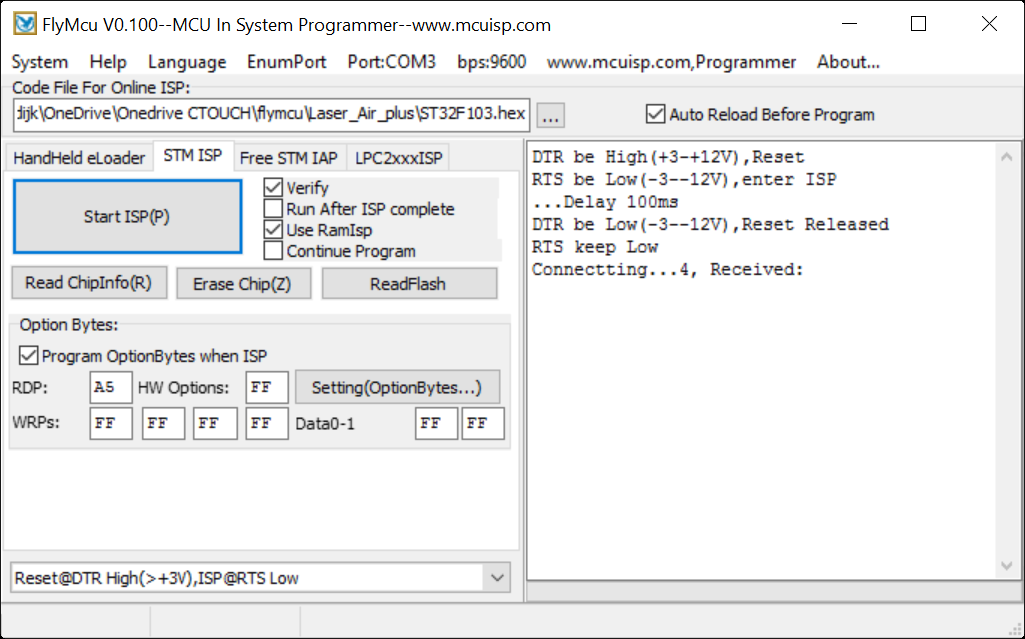
Task: Click Read ChipInfo(R)
Action: pyautogui.click(x=89, y=282)
